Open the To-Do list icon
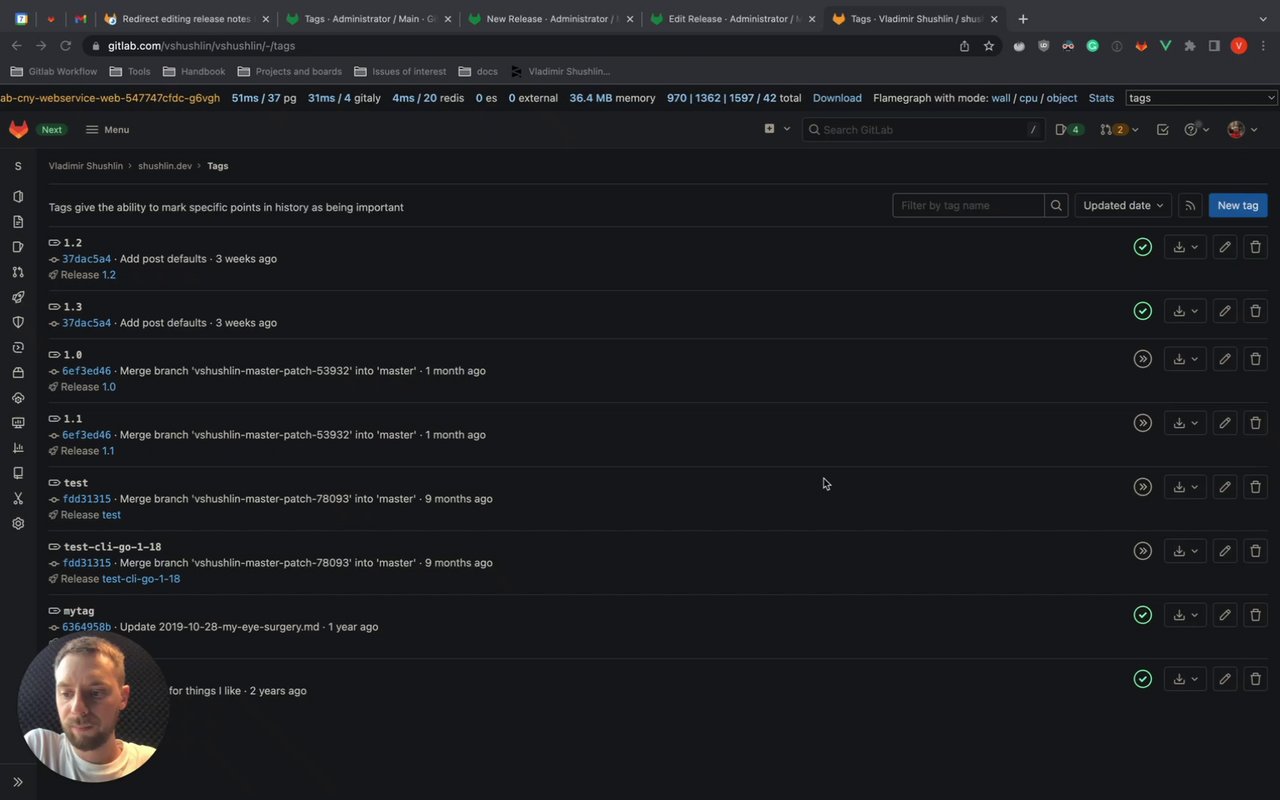This screenshot has width=1280, height=800. tap(1162, 129)
